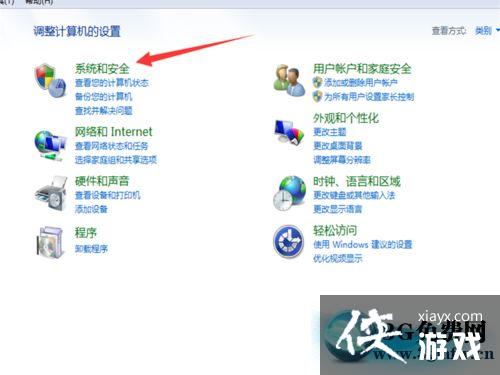Click 更改显示语言 link
This screenshot has height=375, width=500.
click(x=338, y=209)
